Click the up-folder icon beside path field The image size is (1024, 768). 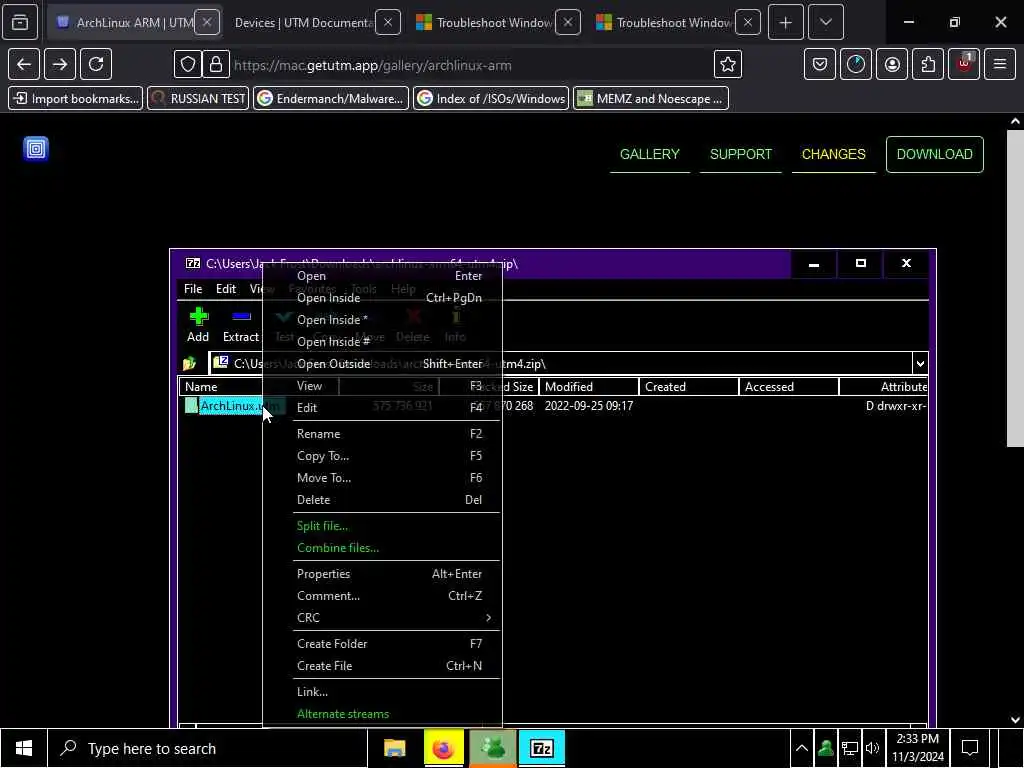tap(190, 363)
